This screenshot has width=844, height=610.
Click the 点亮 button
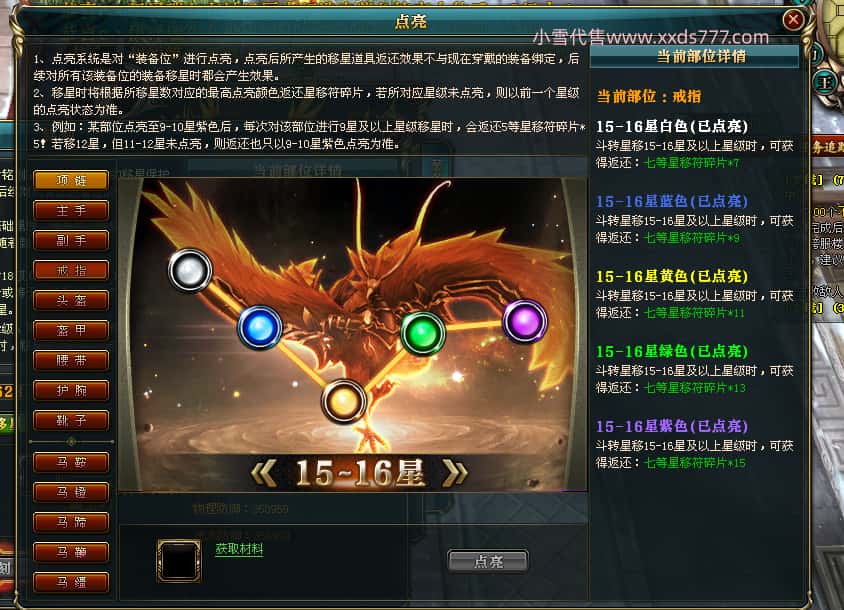pos(488,562)
